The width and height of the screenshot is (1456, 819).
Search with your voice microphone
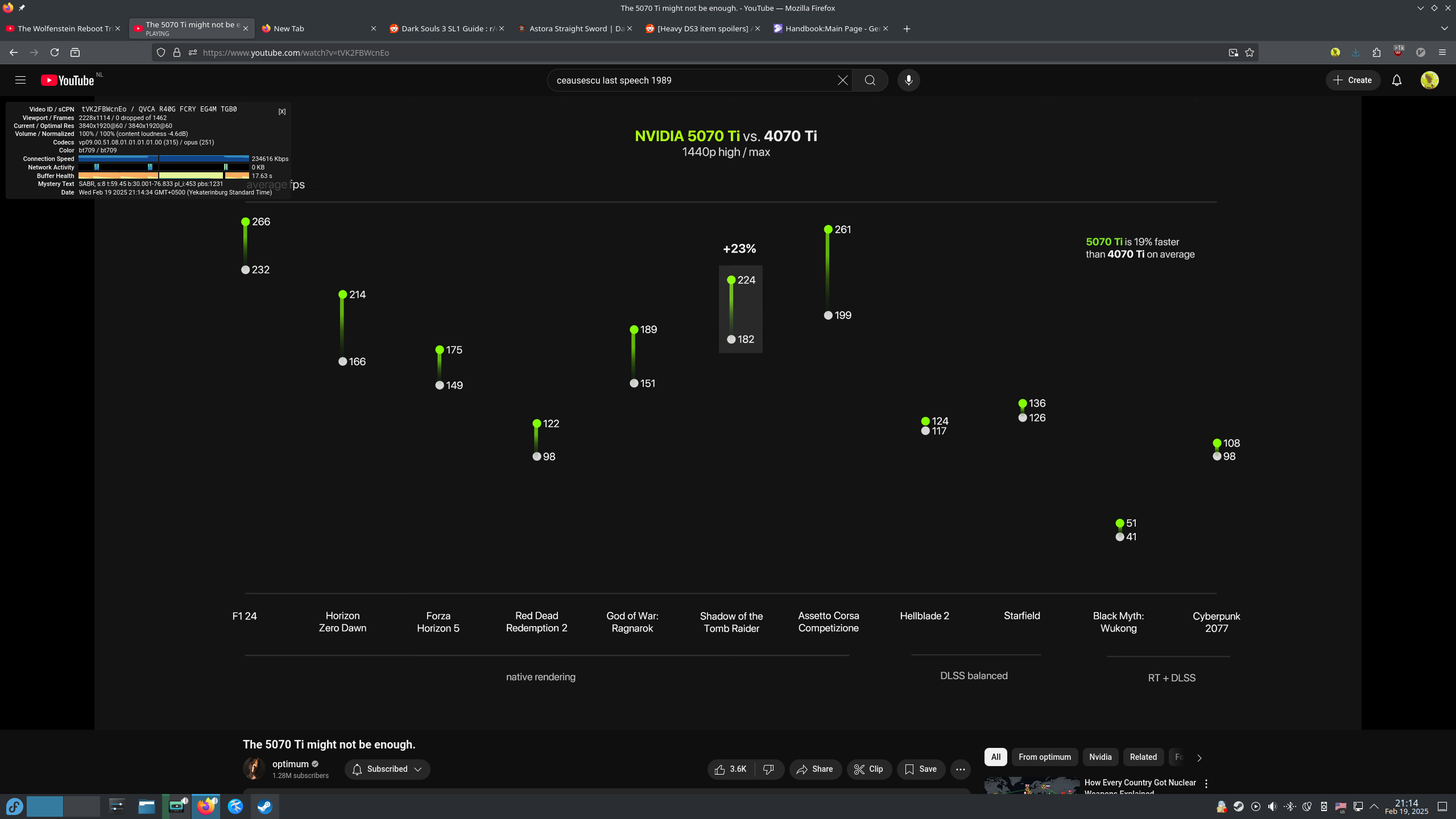coord(908,80)
